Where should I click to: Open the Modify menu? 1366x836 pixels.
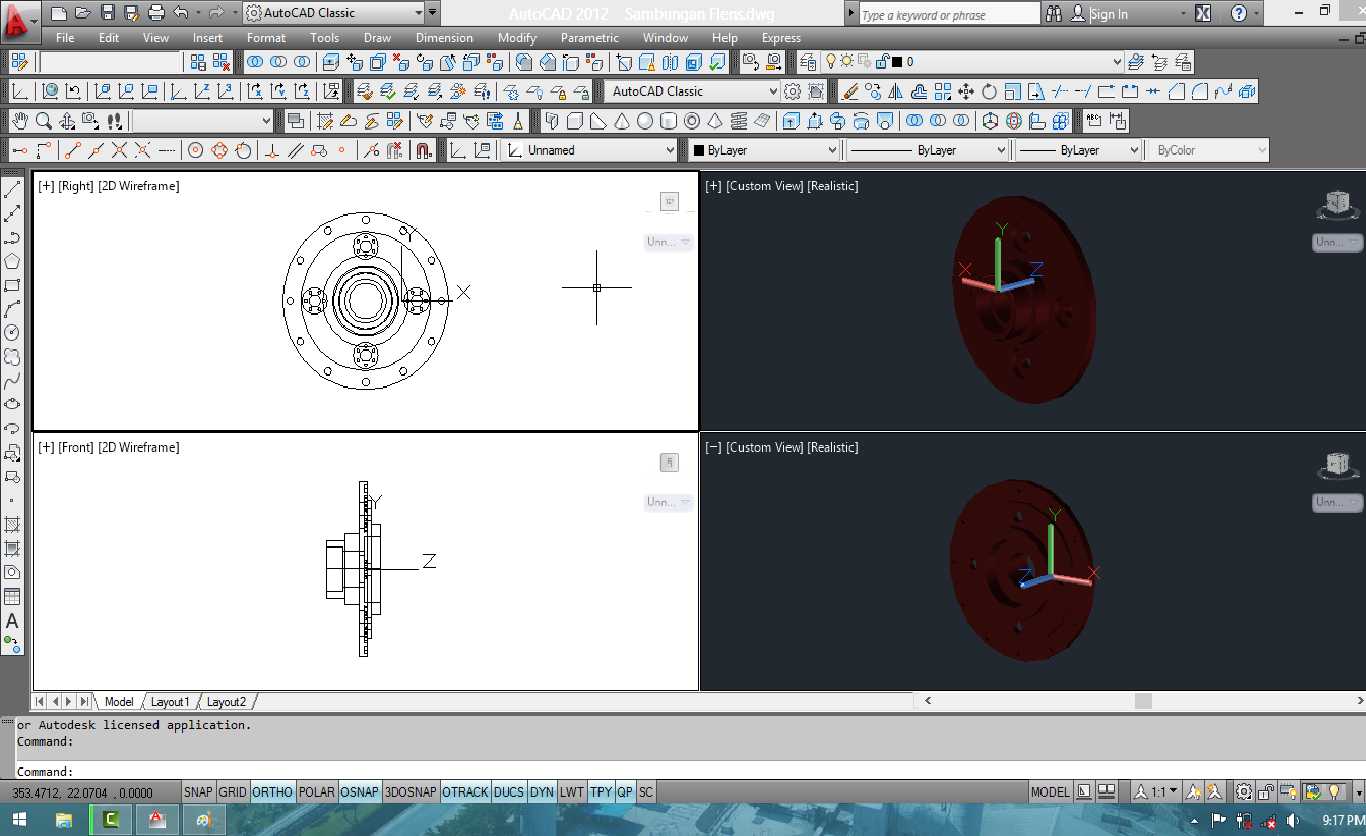pyautogui.click(x=517, y=38)
